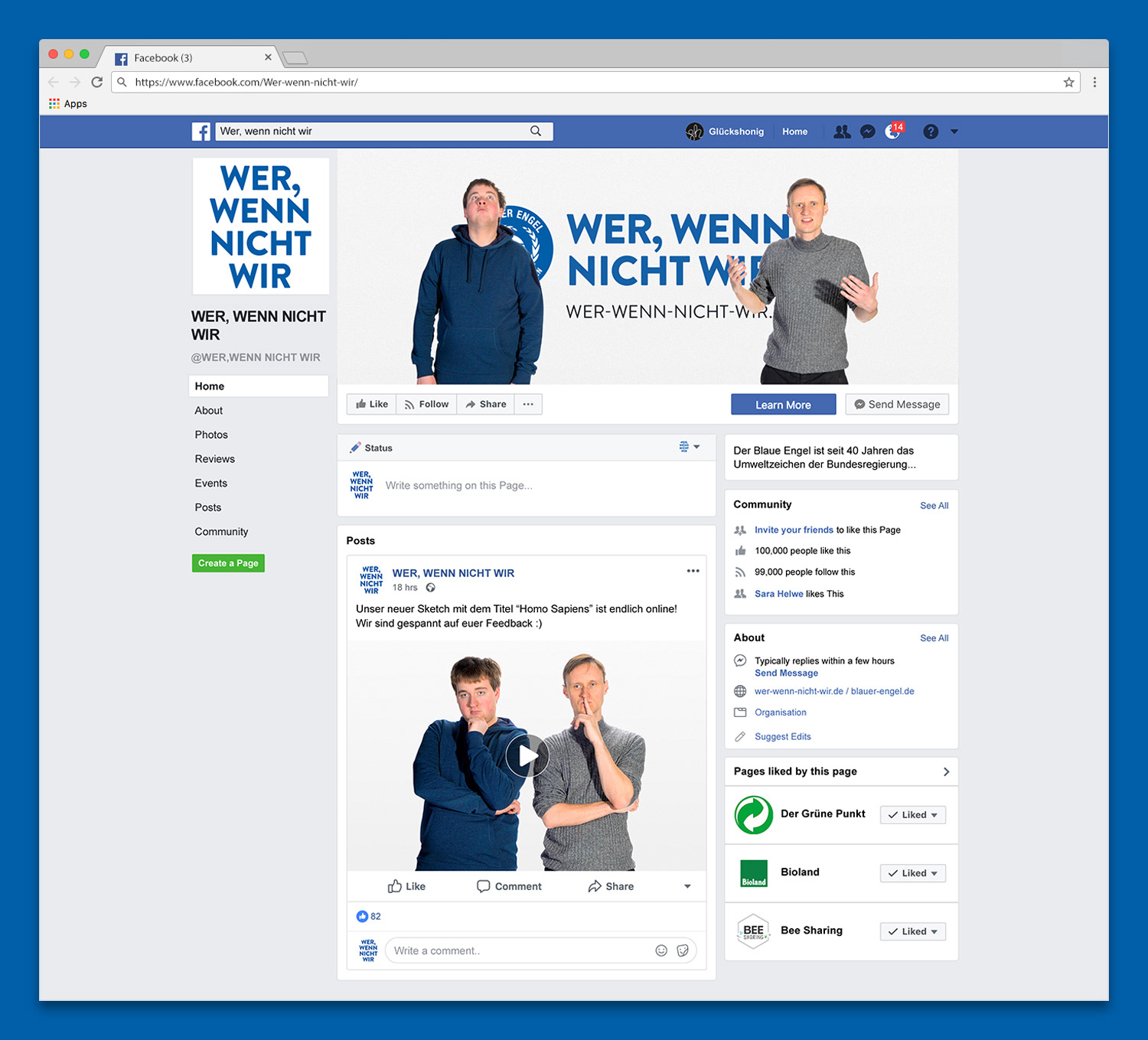Click Invite your friends link
The image size is (1148, 1040).
[794, 530]
